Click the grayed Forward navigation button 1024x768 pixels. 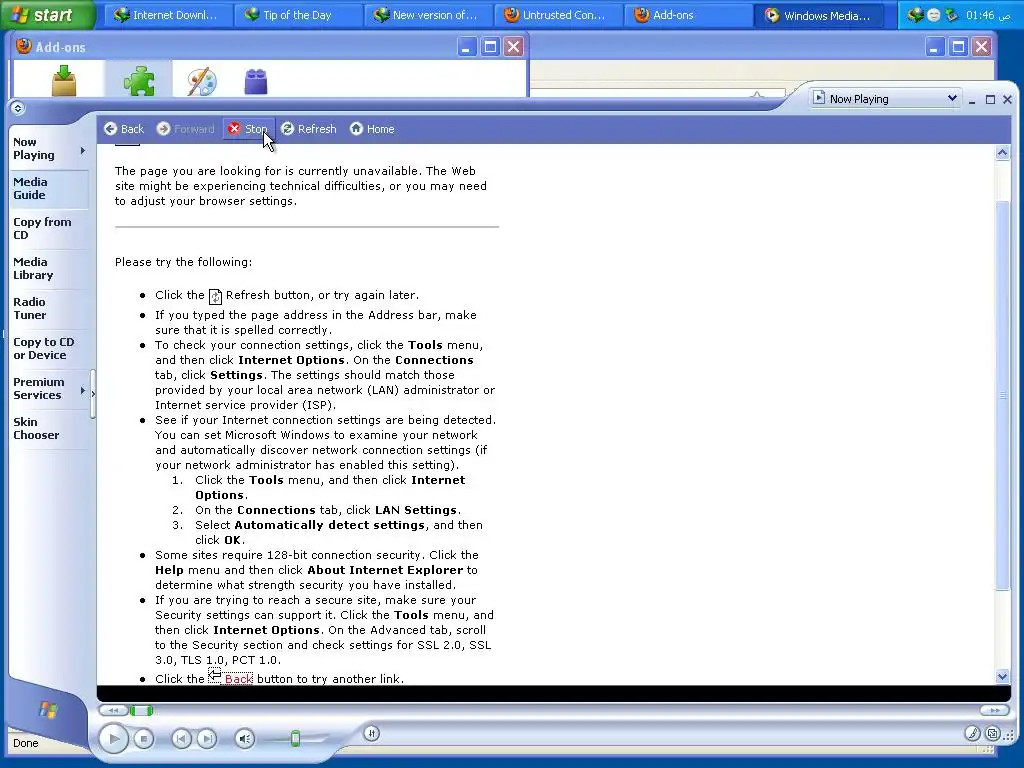pyautogui.click(x=185, y=129)
